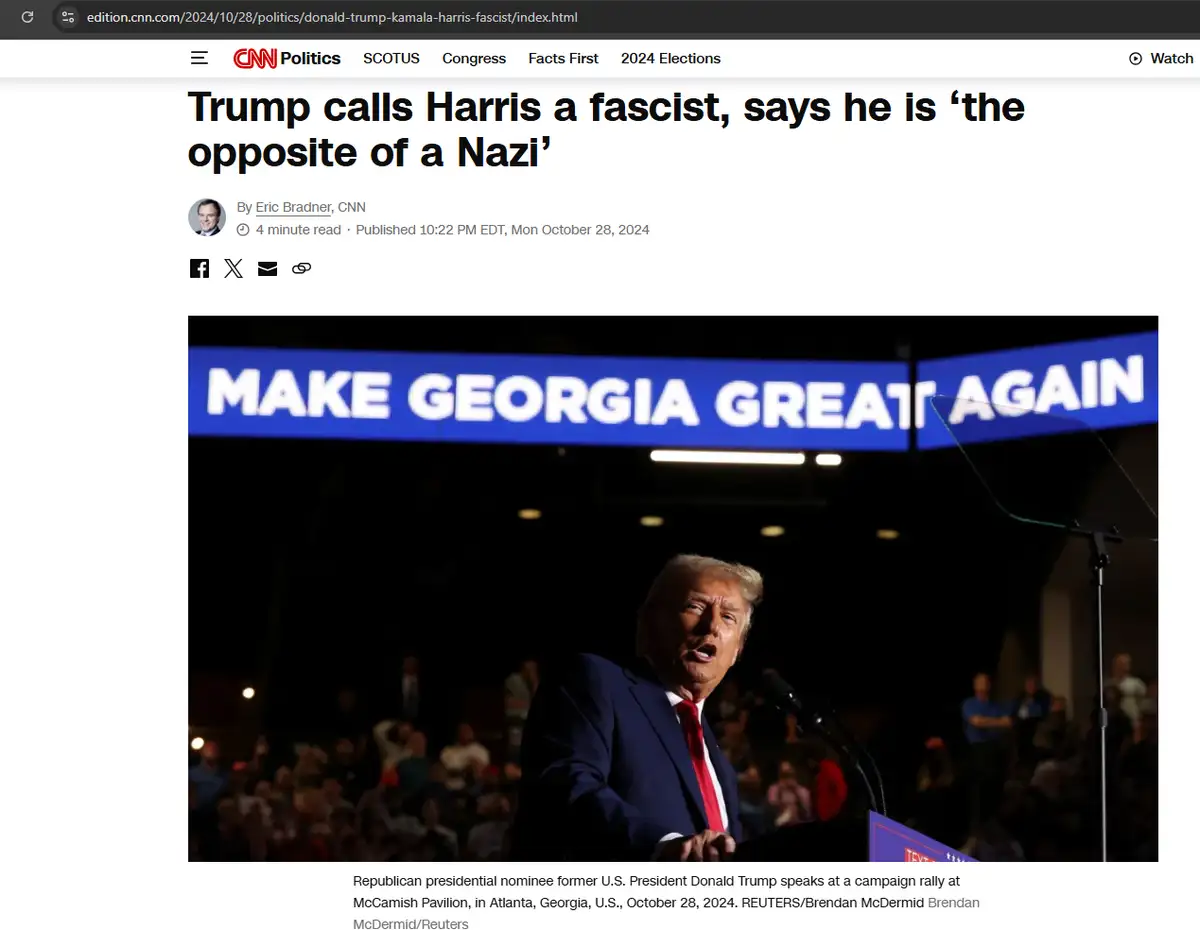This screenshot has height=930, width=1200.
Task: Open 2024 Elections section
Action: click(x=670, y=58)
